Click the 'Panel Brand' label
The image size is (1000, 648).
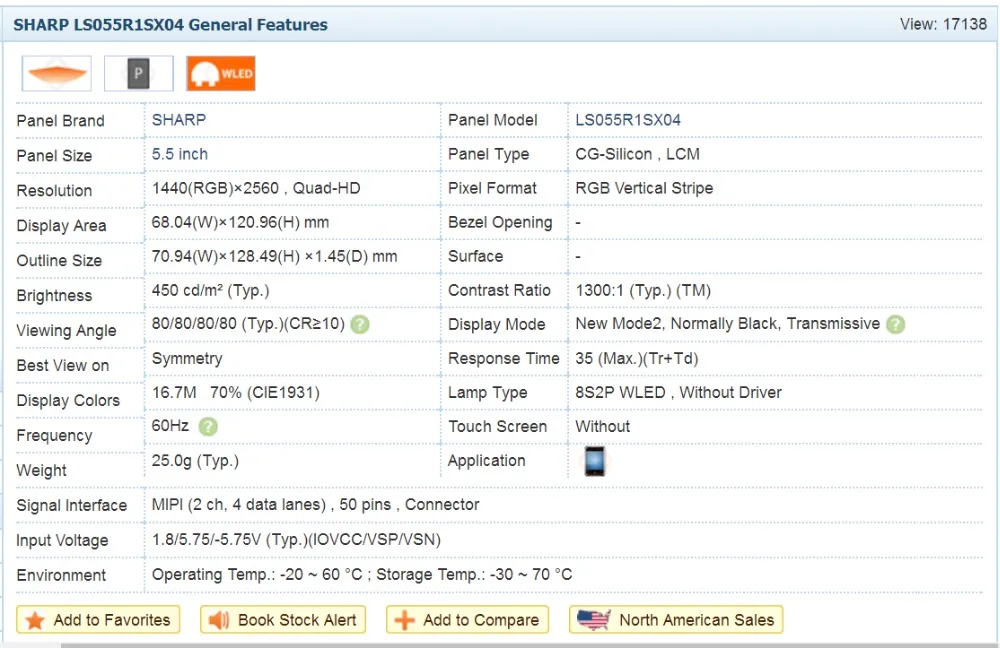click(61, 121)
